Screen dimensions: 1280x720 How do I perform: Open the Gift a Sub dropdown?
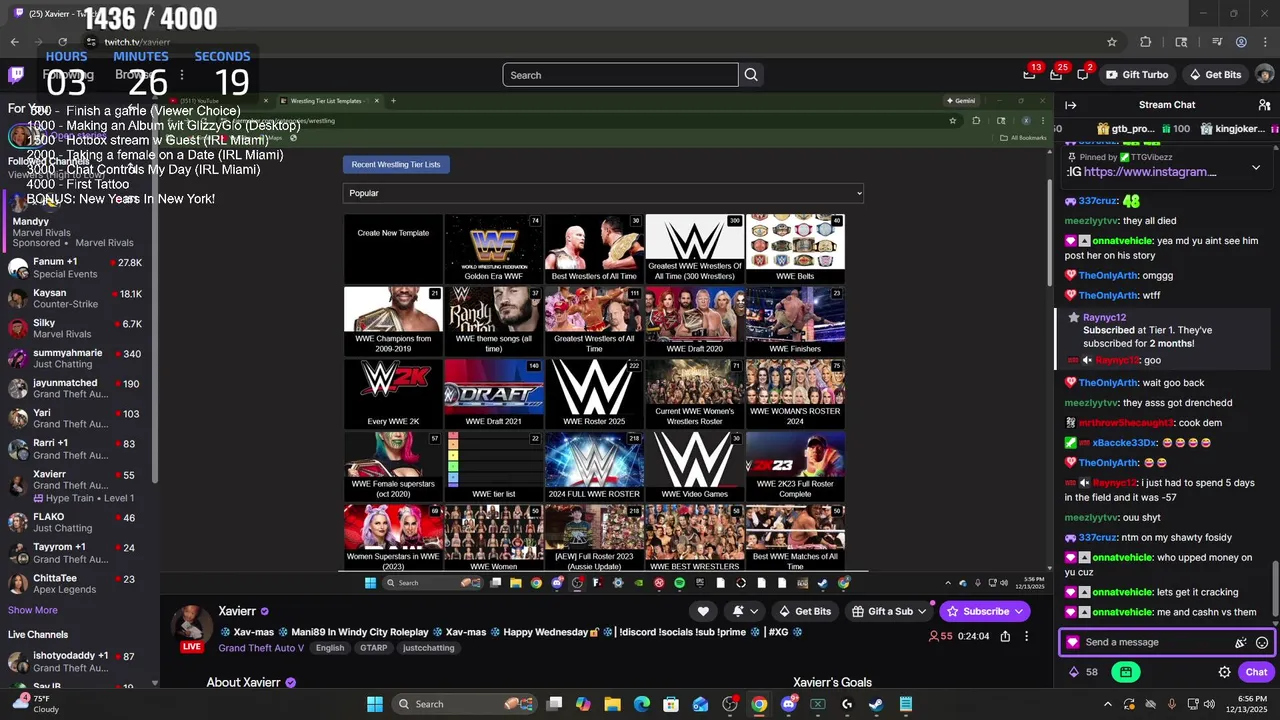pos(889,611)
